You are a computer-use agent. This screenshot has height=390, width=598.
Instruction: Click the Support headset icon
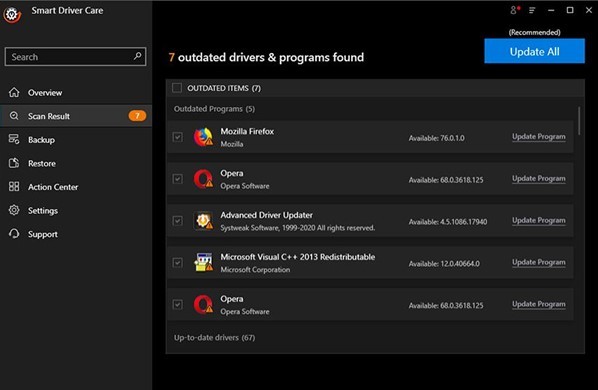point(14,234)
